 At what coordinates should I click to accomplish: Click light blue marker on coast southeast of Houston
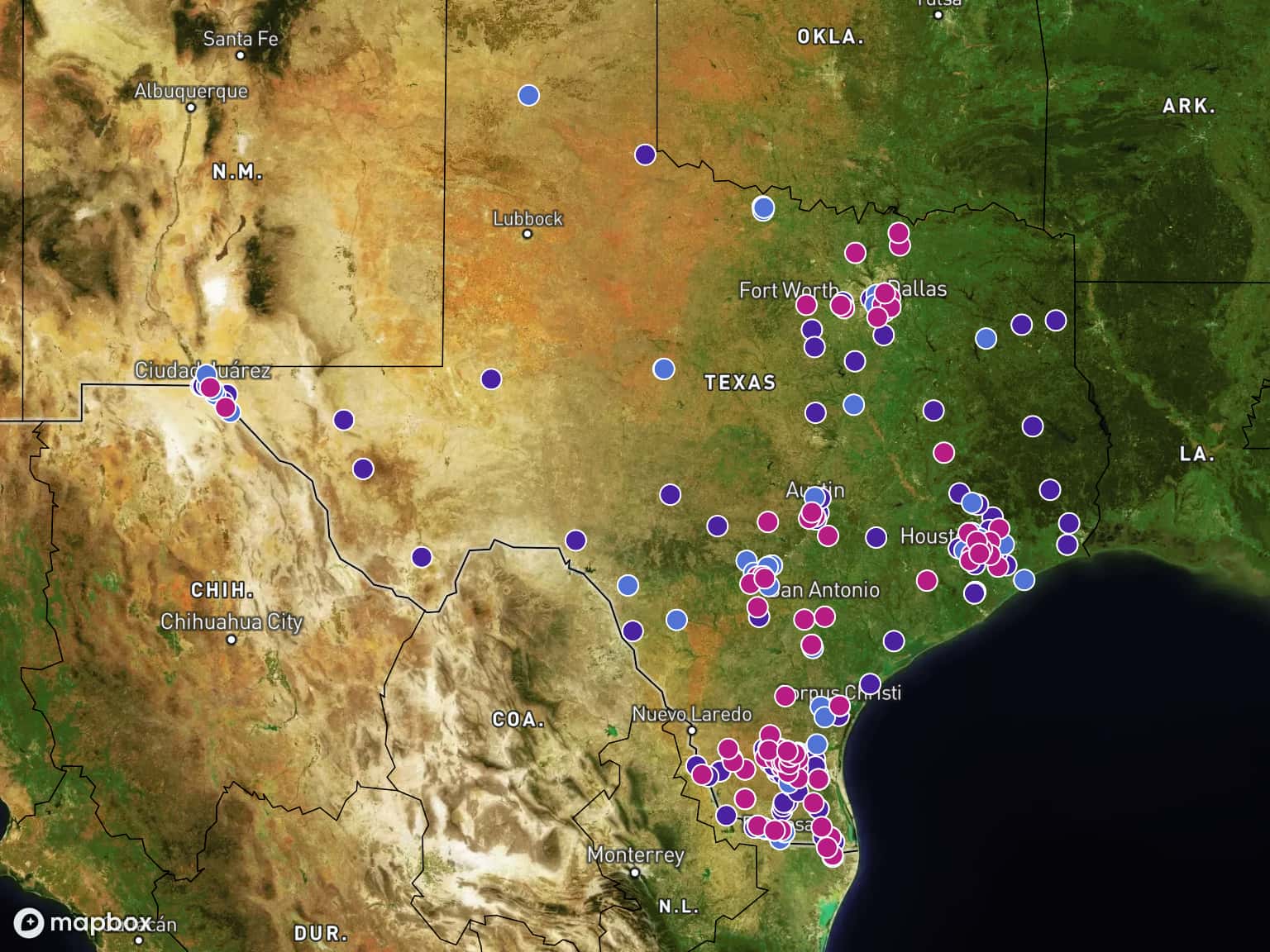pyautogui.click(x=1024, y=579)
